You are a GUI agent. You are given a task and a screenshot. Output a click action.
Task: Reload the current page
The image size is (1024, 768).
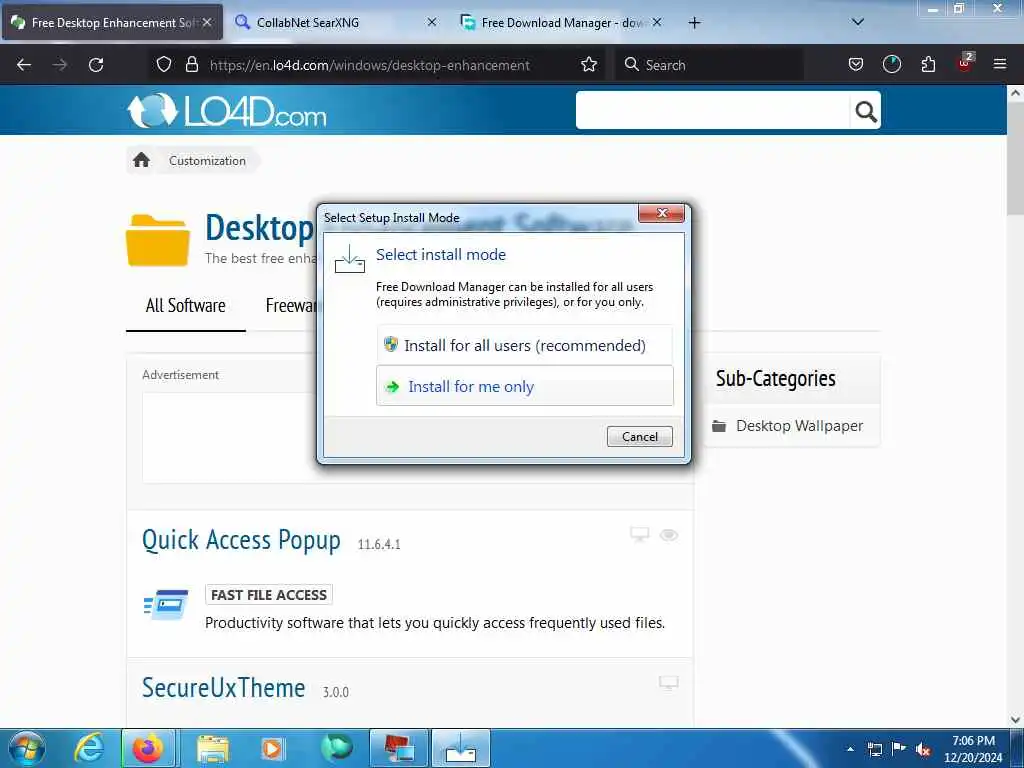pyautogui.click(x=96, y=65)
